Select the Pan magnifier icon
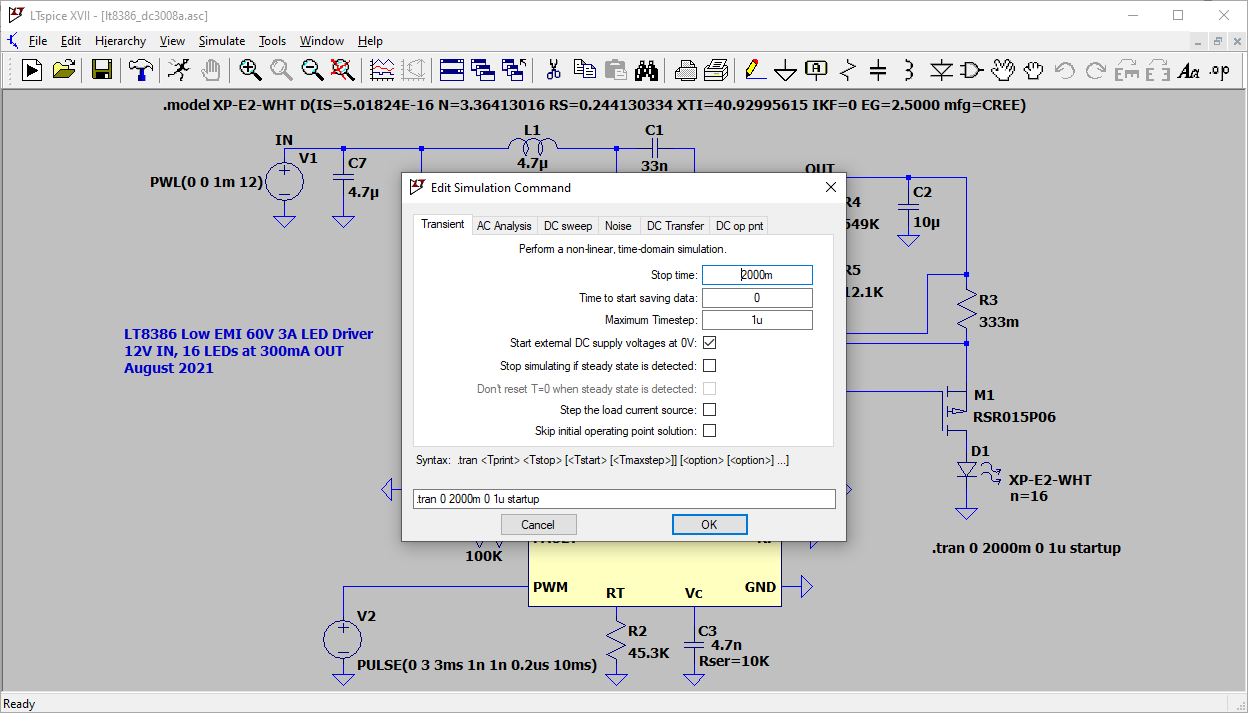This screenshot has width=1248, height=713. (x=281, y=69)
